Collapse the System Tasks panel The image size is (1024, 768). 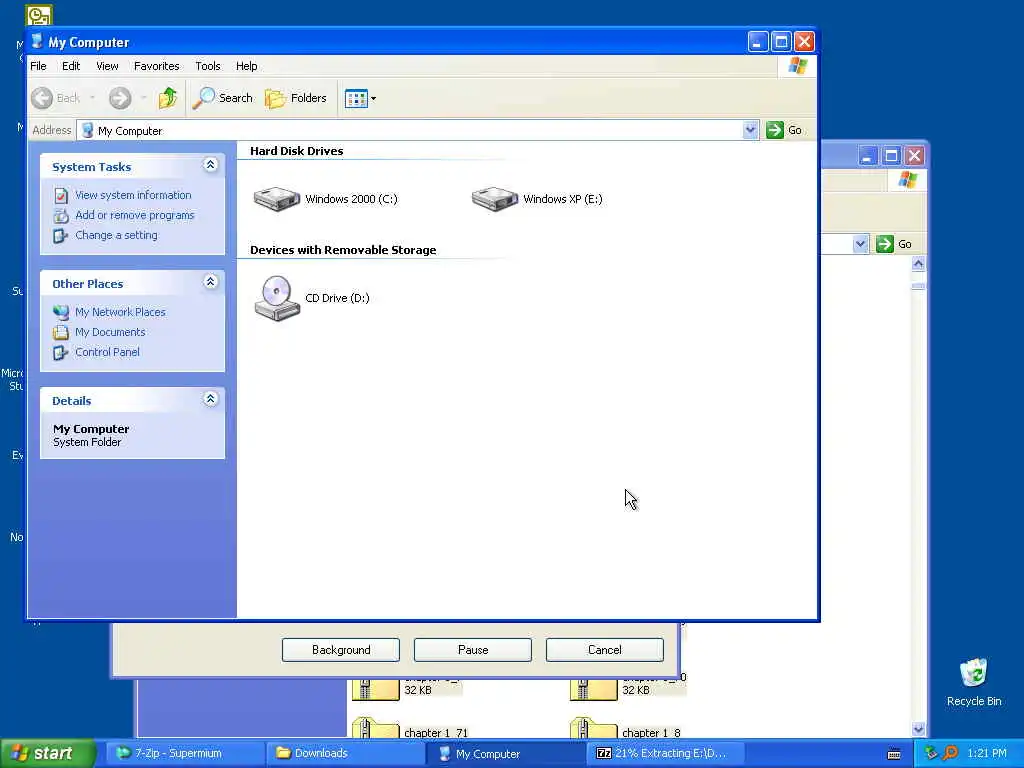(210, 165)
